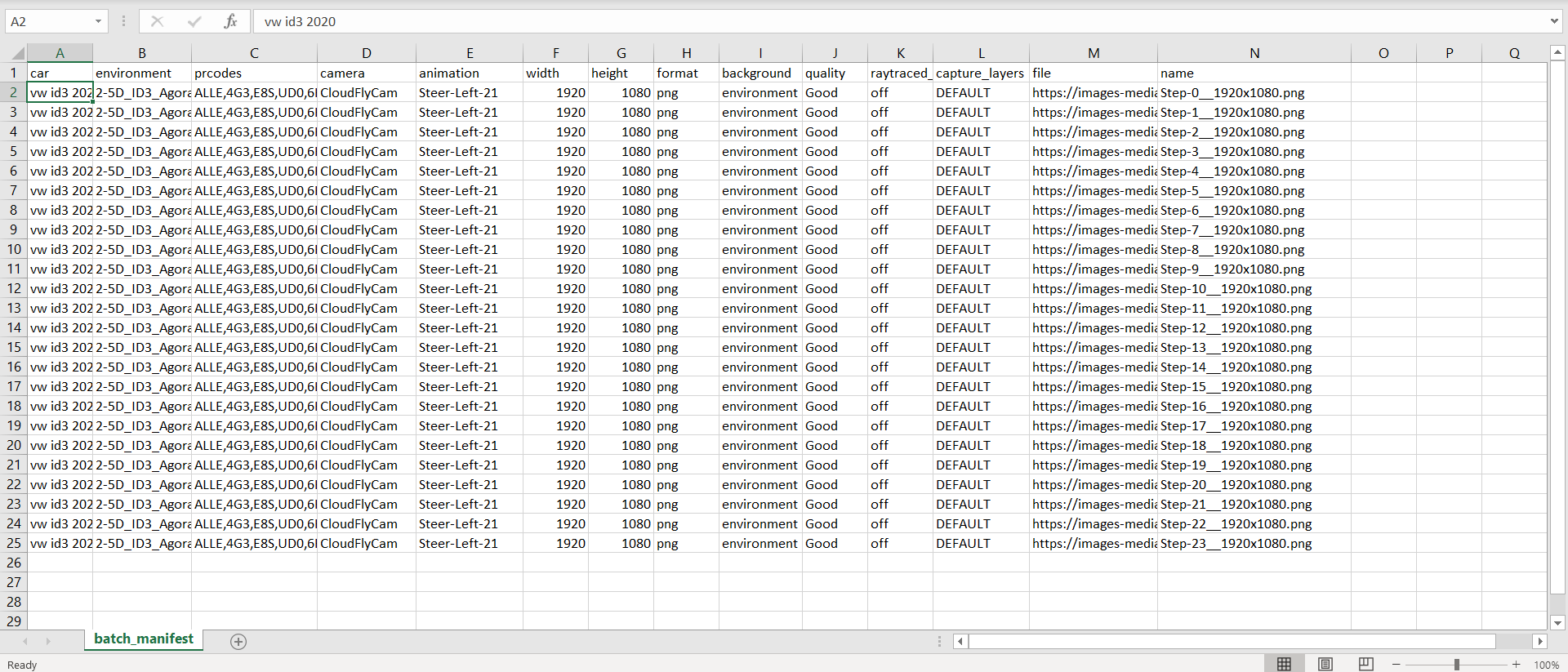Select column N header
The height and width of the screenshot is (672, 1568).
pyautogui.click(x=1254, y=53)
